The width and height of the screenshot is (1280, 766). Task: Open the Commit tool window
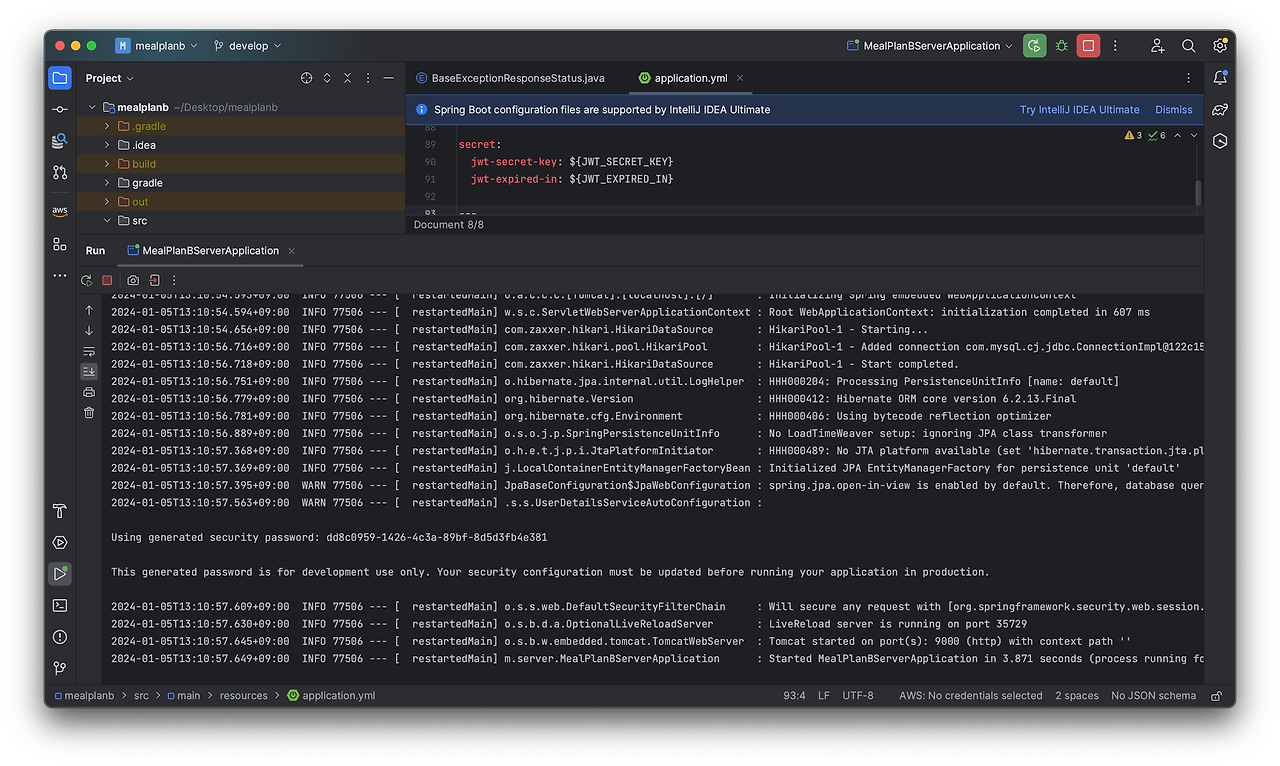(60, 109)
